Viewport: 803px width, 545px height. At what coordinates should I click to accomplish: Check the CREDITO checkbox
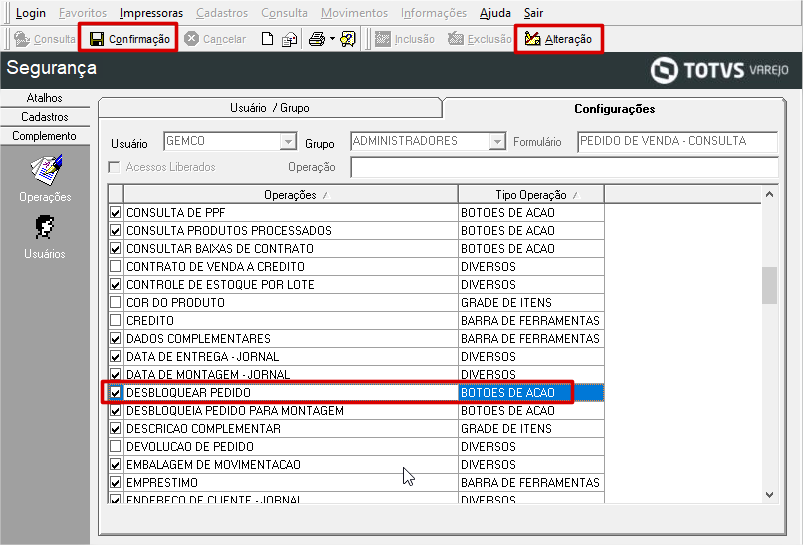(116, 321)
